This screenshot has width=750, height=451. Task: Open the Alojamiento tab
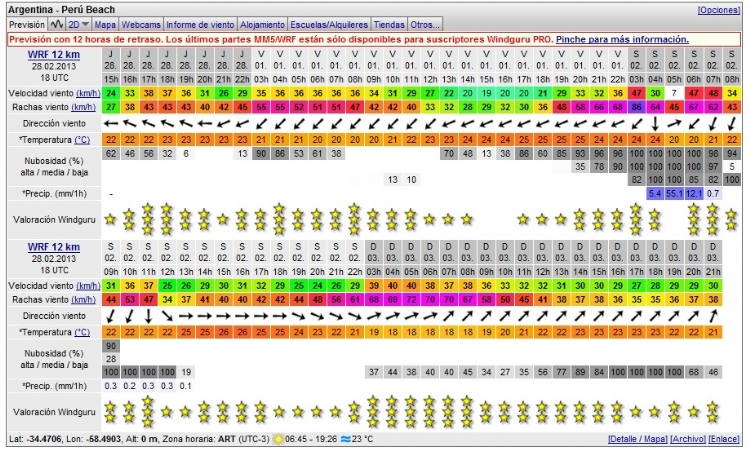pyautogui.click(x=262, y=24)
